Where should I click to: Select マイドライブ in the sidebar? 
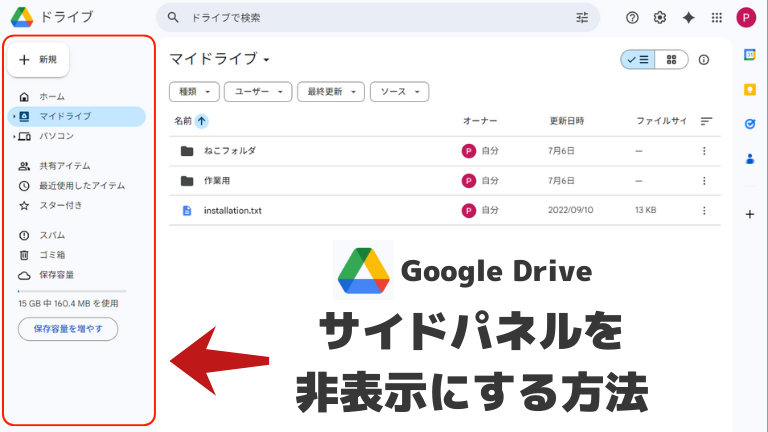pos(77,117)
